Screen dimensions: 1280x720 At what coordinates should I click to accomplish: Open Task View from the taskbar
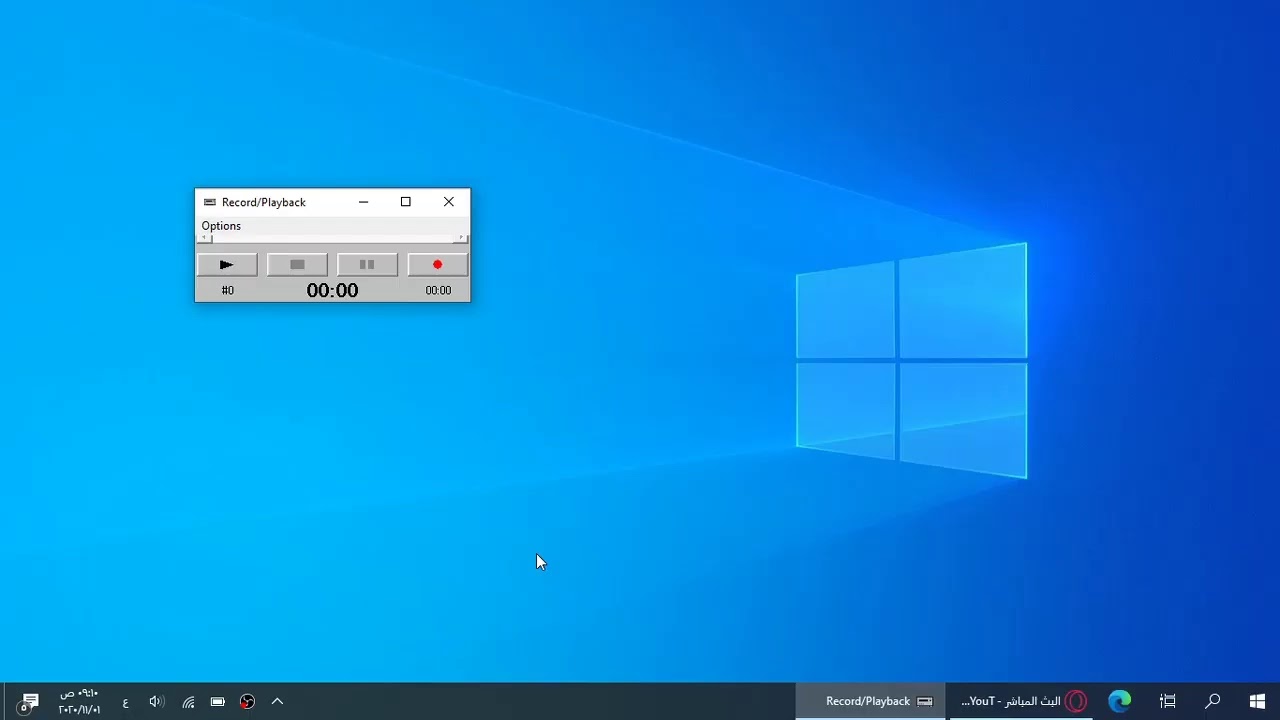pyautogui.click(x=1167, y=701)
